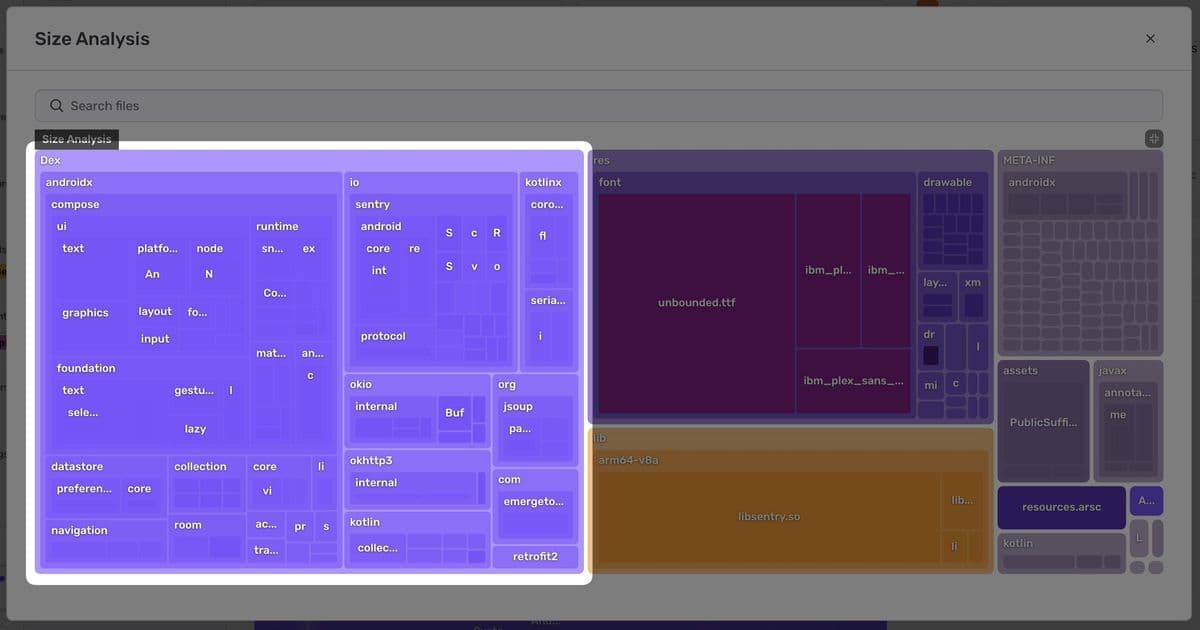Open the compose group header
This screenshot has width=1200, height=630.
click(75, 204)
